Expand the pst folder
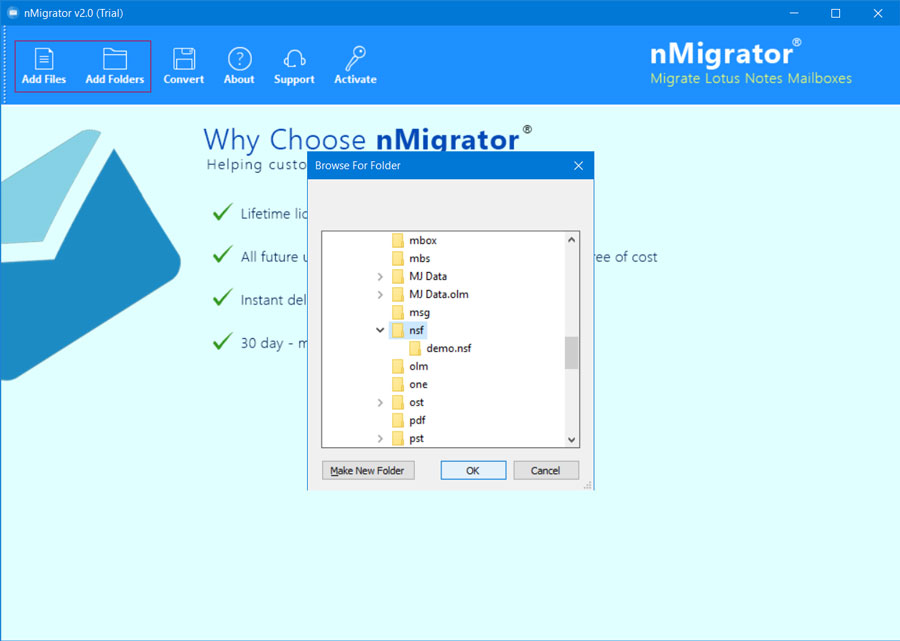Viewport: 900px width, 641px height. pyautogui.click(x=380, y=438)
